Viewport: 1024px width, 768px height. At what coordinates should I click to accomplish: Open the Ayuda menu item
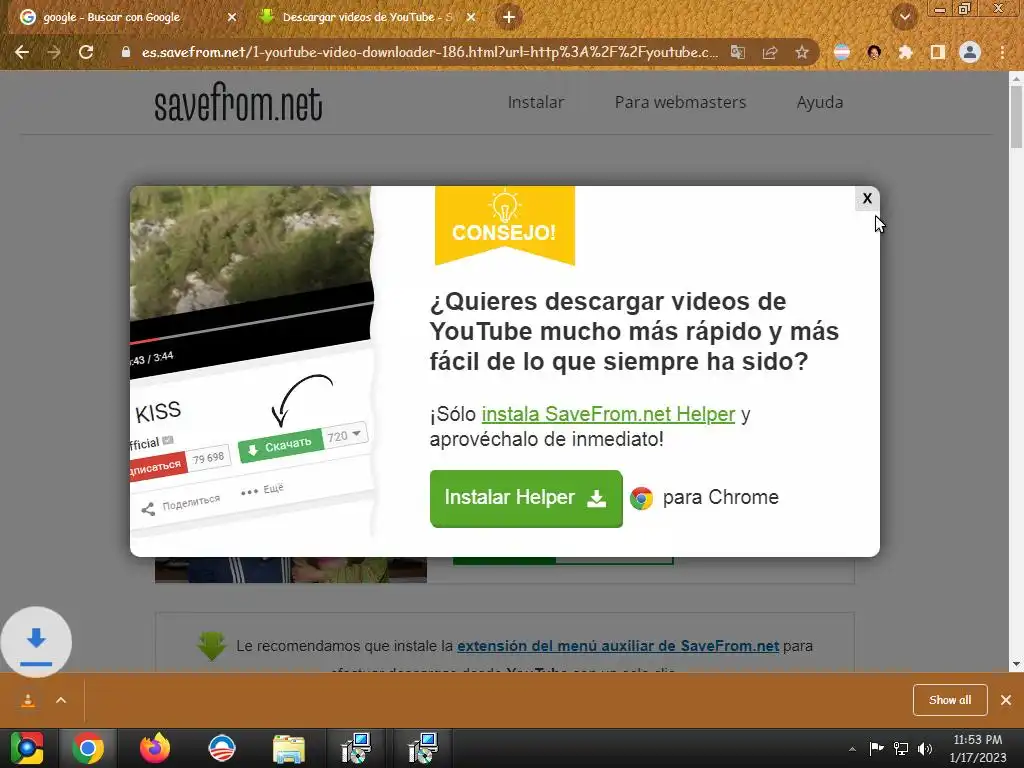click(820, 103)
